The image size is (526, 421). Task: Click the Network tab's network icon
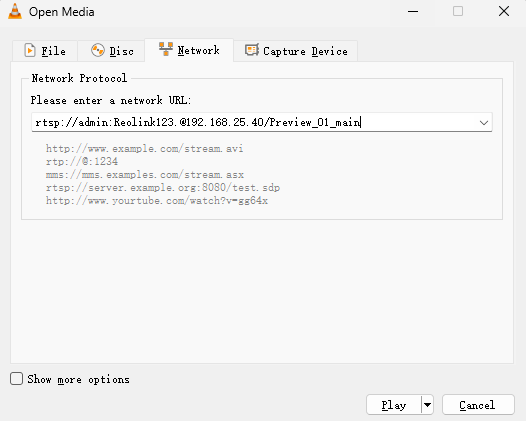pyautogui.click(x=166, y=49)
